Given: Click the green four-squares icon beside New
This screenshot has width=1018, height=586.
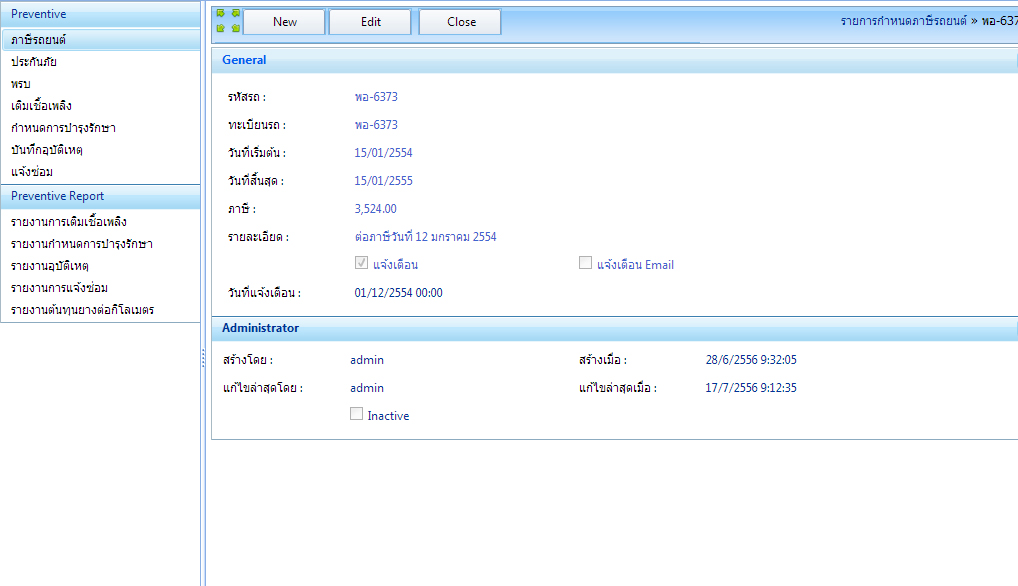Looking at the screenshot, I should coord(228,21).
